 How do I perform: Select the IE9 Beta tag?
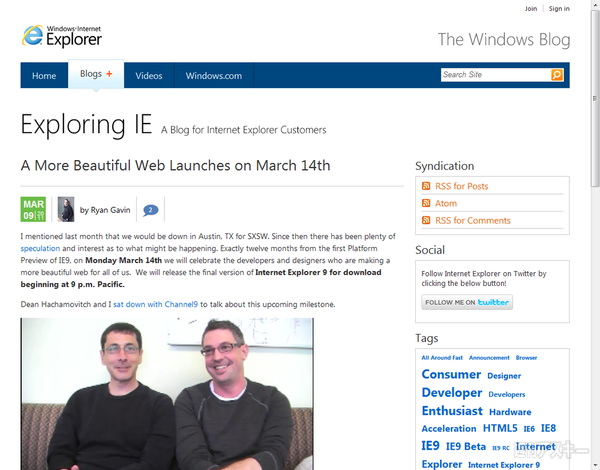466,447
